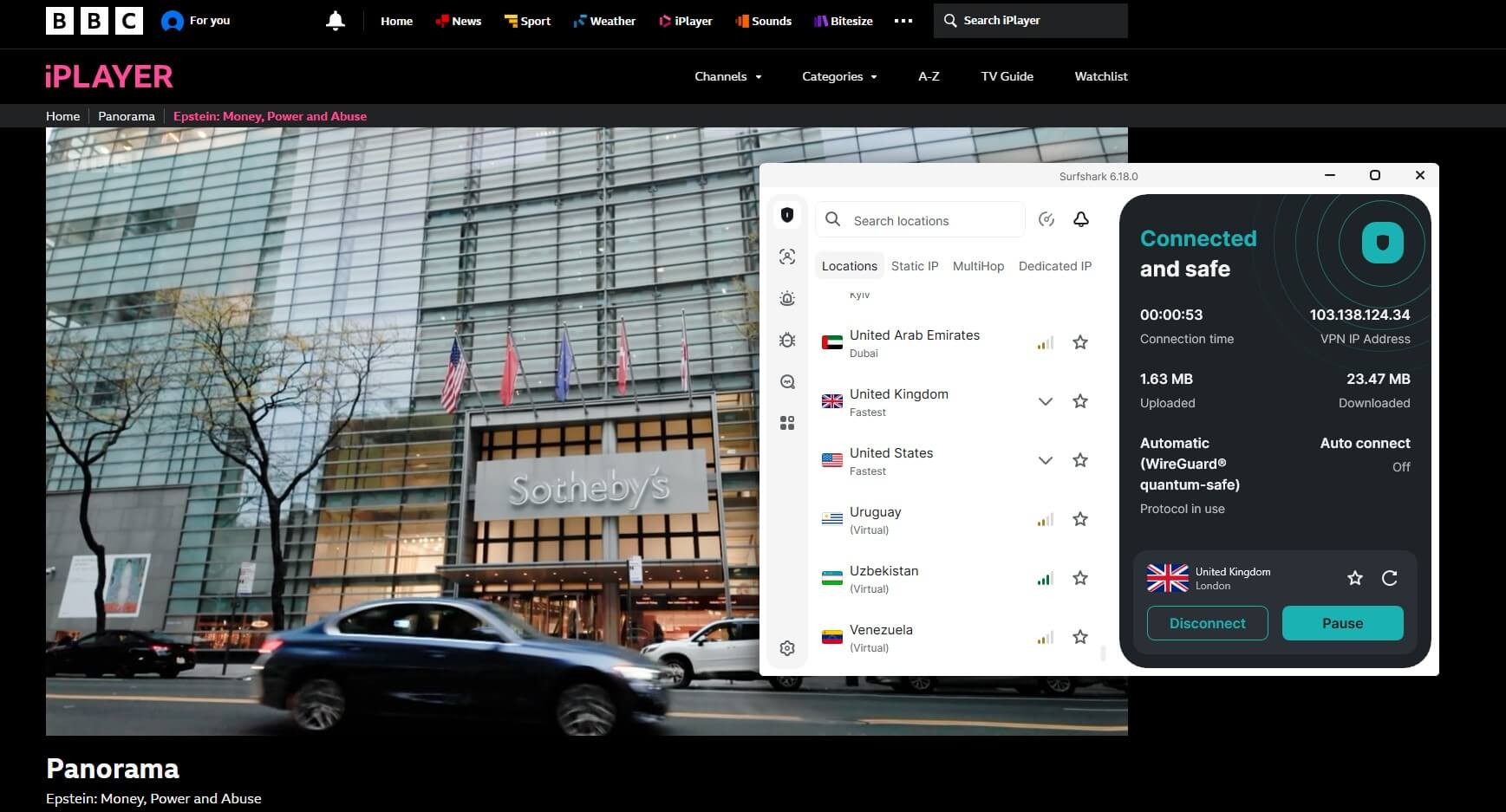Viewport: 1506px width, 812px height.
Task: Open the Channels dropdown
Action: tap(728, 76)
